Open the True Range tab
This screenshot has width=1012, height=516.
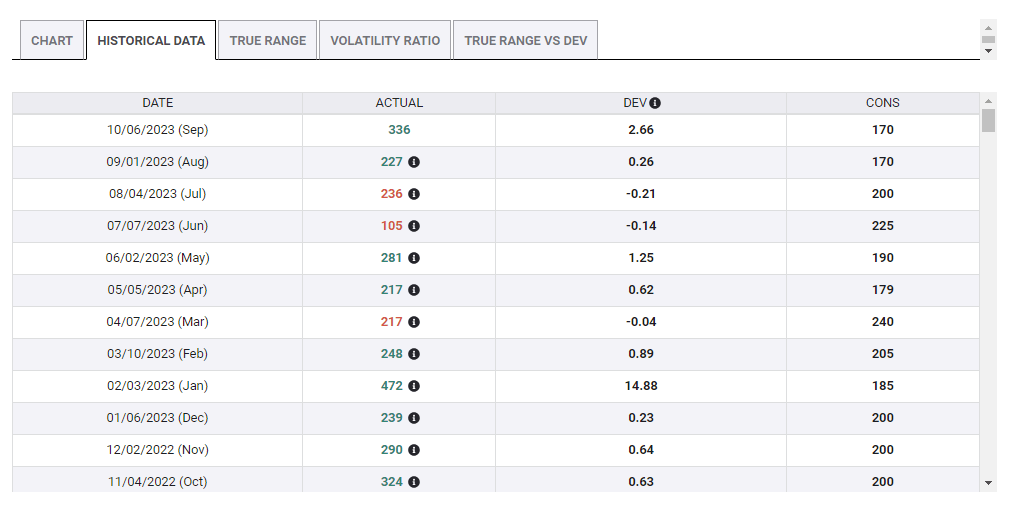click(268, 41)
